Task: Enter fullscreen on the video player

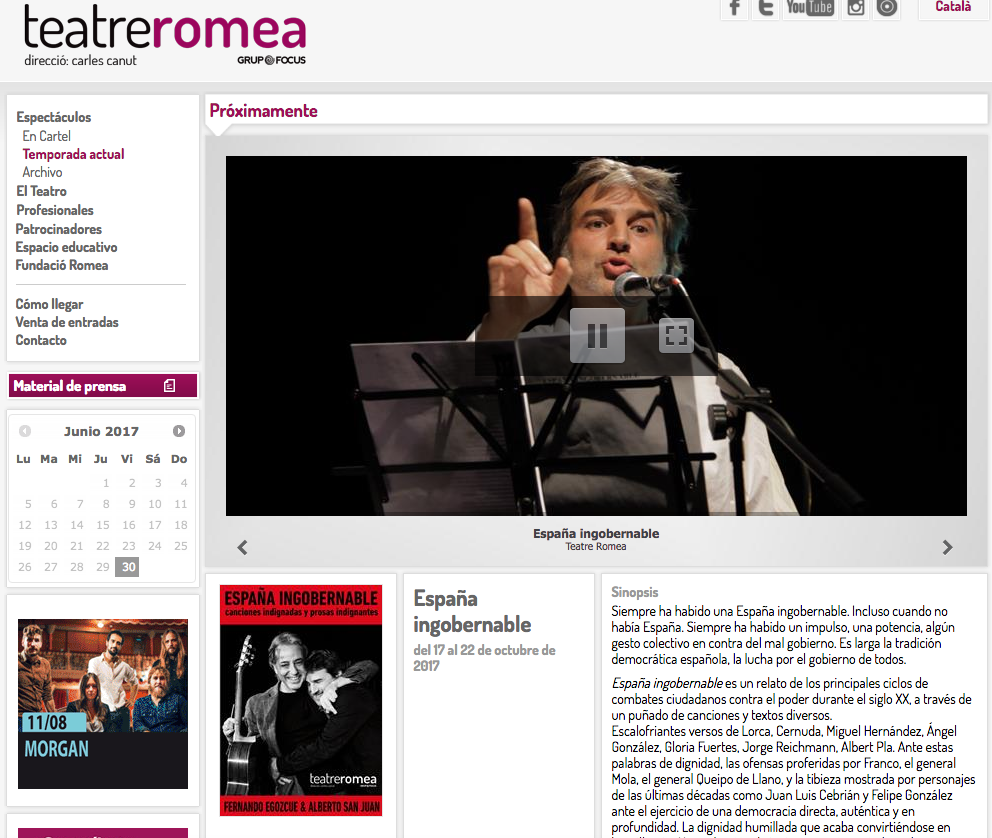Action: pos(676,335)
